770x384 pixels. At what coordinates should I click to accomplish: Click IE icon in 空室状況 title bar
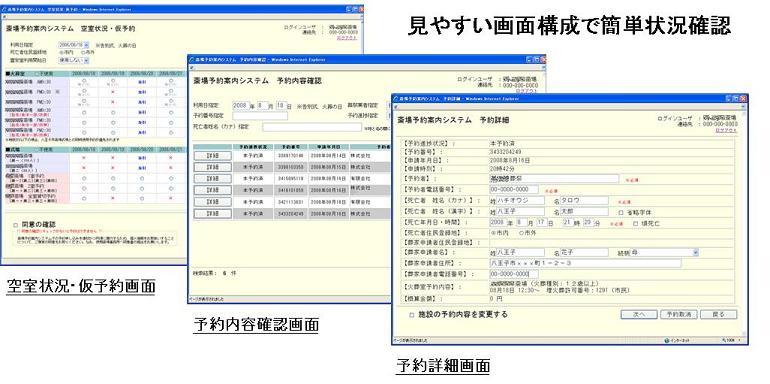pos(5,9)
